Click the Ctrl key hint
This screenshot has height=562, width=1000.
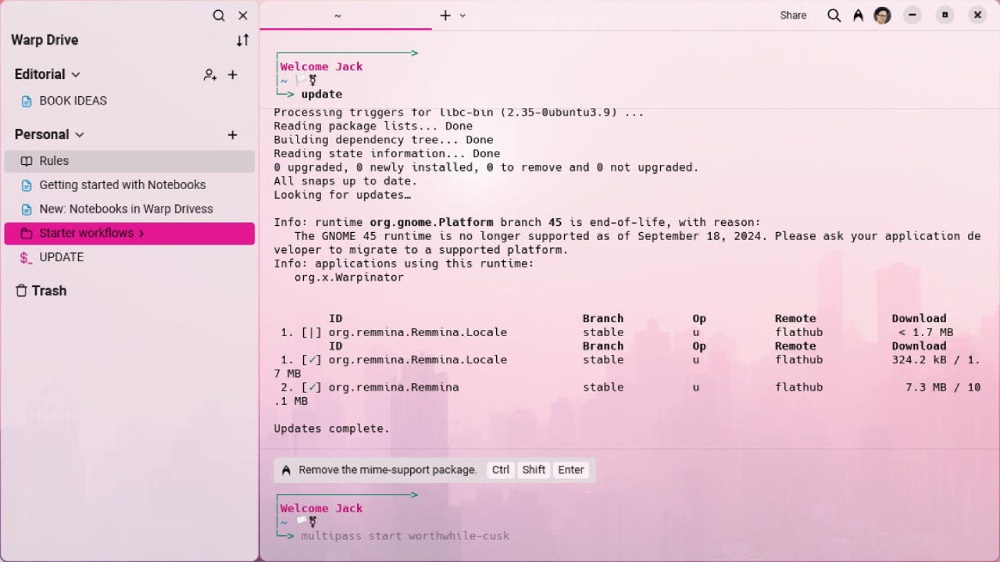(501, 470)
